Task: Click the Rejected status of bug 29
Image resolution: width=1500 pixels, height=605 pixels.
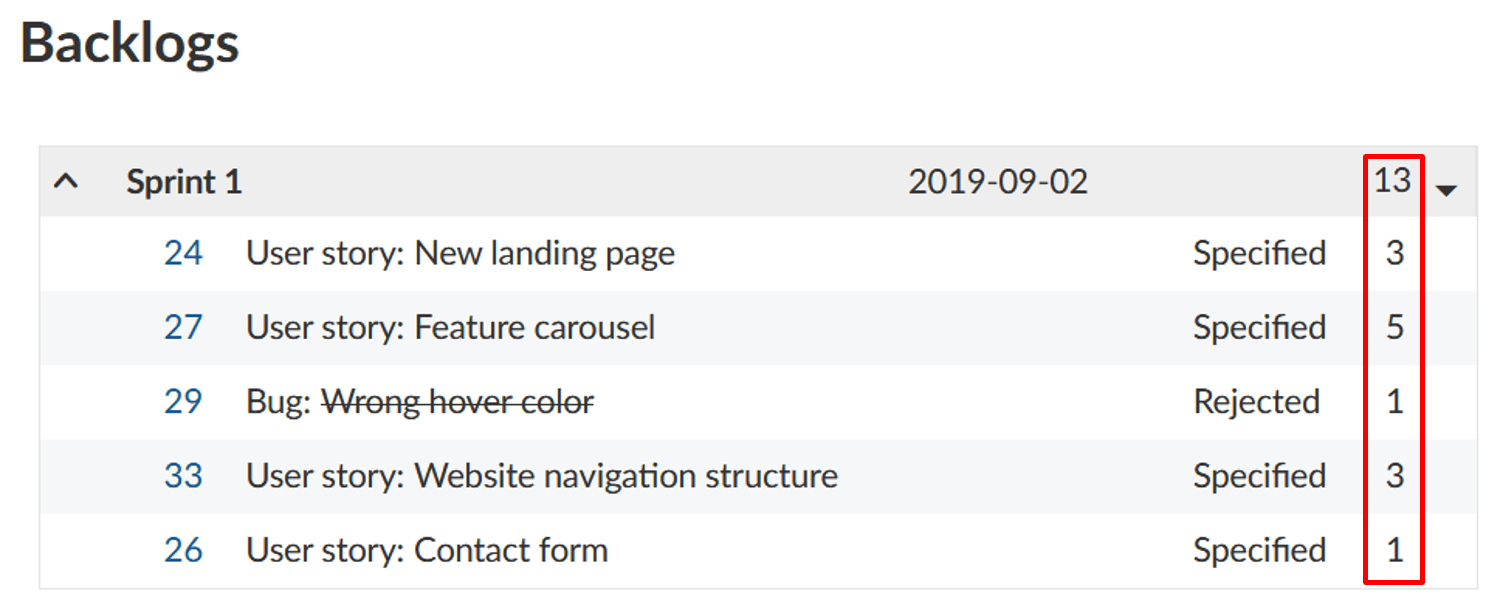Action: [1257, 401]
